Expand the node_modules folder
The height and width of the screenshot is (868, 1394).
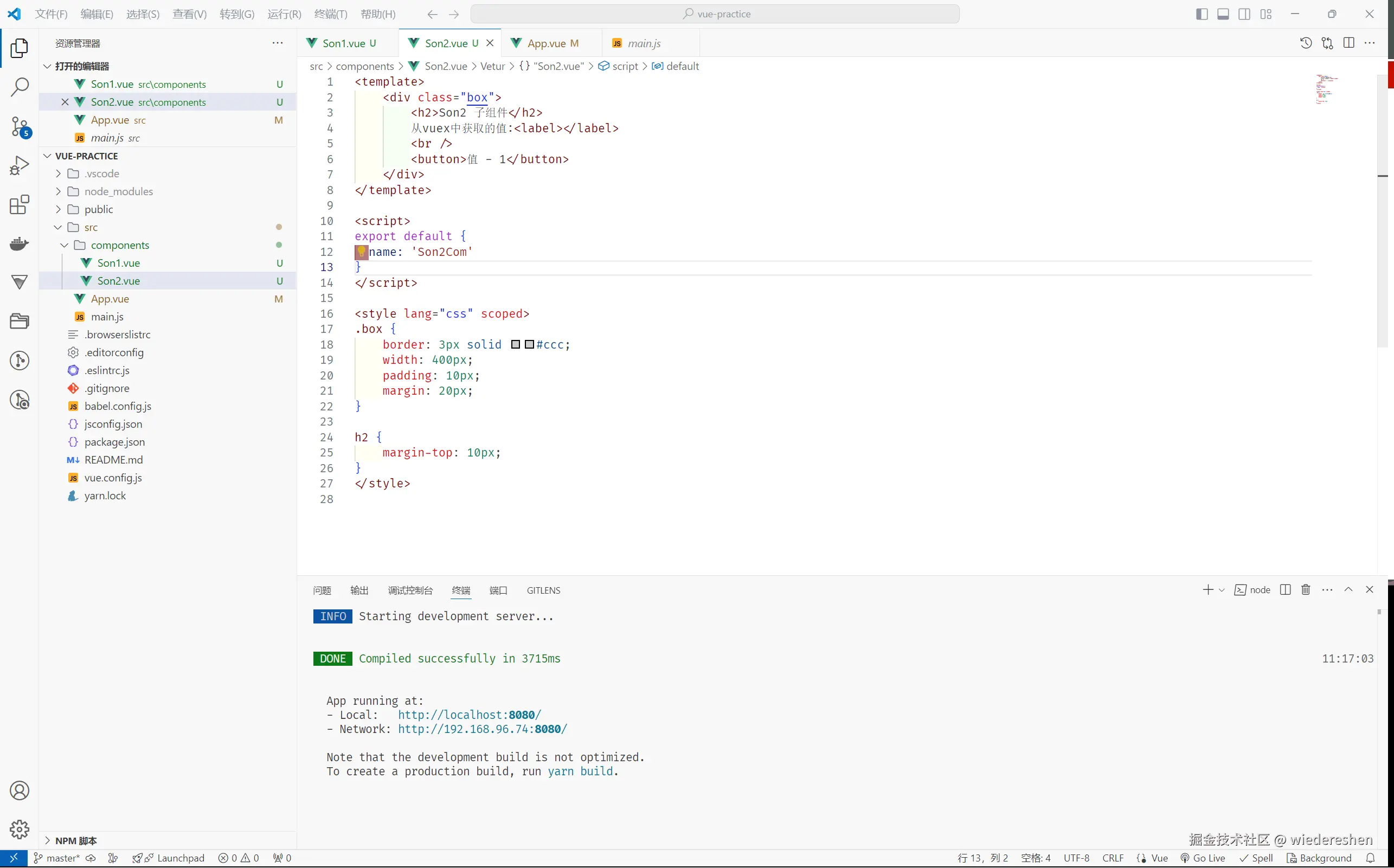click(x=118, y=191)
